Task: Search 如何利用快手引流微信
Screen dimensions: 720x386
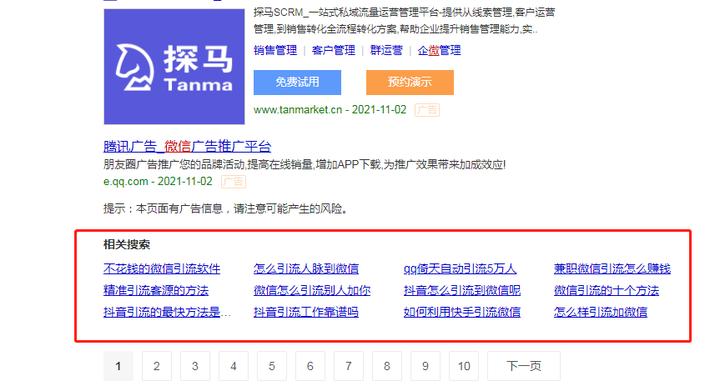Action: [x=462, y=312]
